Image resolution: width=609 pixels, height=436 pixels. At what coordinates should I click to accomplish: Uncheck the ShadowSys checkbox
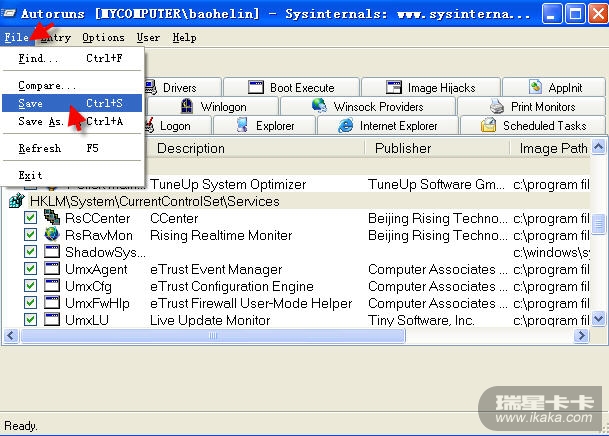pos(30,252)
